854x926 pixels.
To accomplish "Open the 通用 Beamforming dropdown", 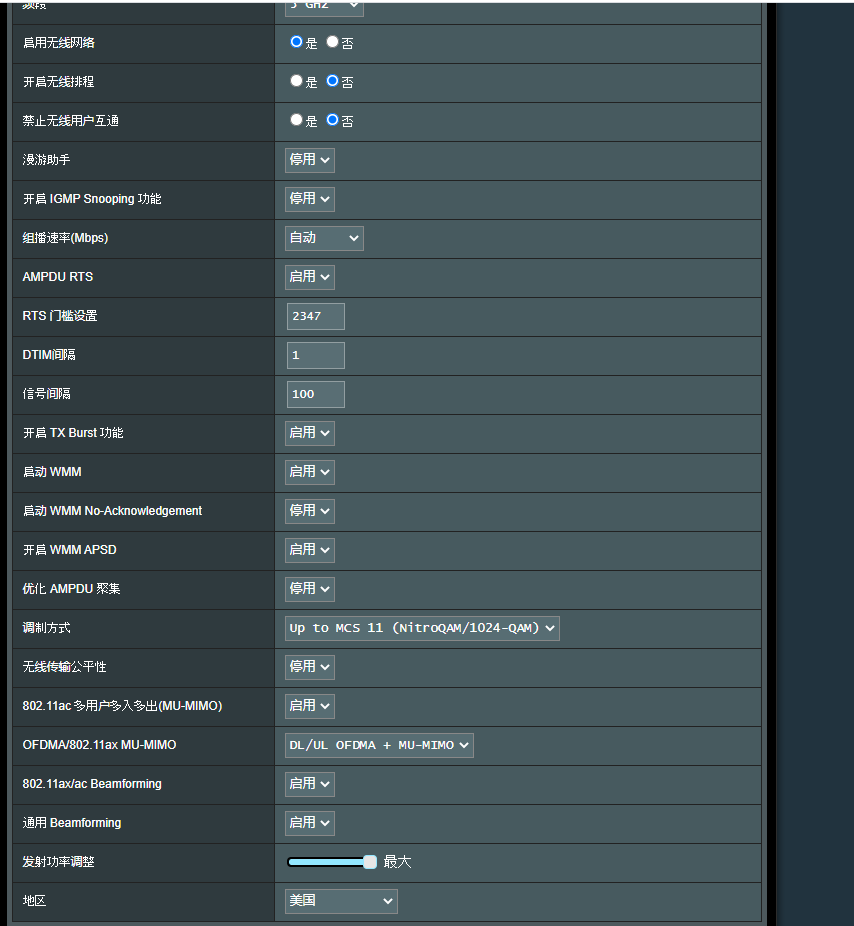I will pos(310,823).
